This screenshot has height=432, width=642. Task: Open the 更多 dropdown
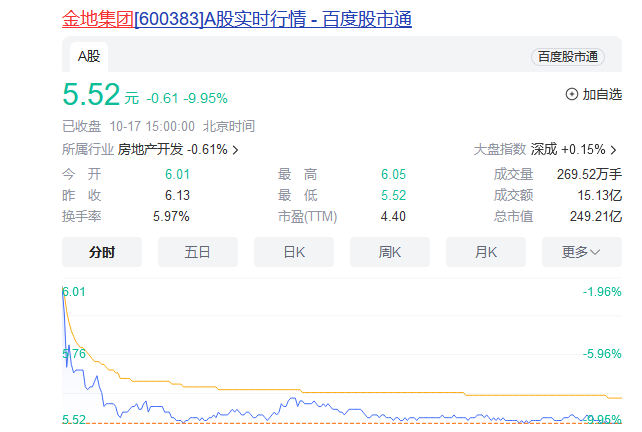click(582, 252)
